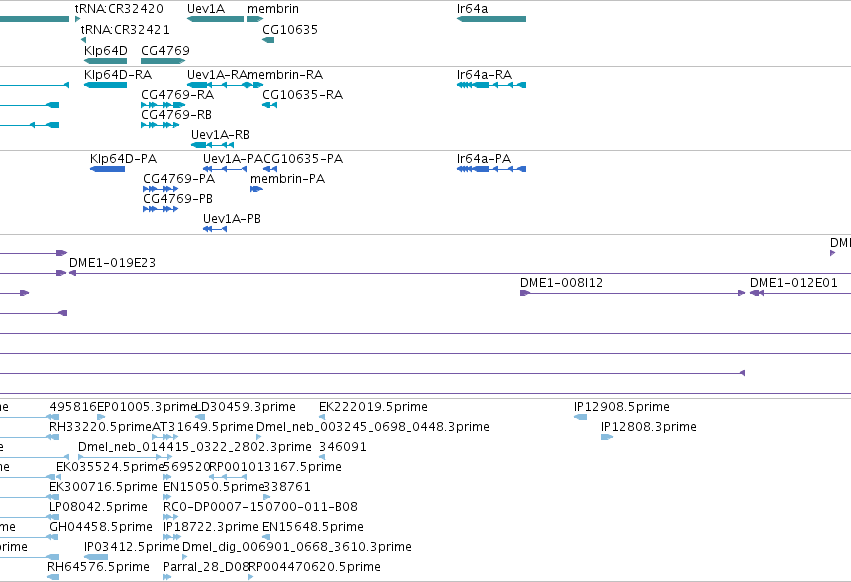Select Dmel_neb_014415_0322_2802.3prime feature line
The width and height of the screenshot is (851, 582).
(x=123, y=457)
